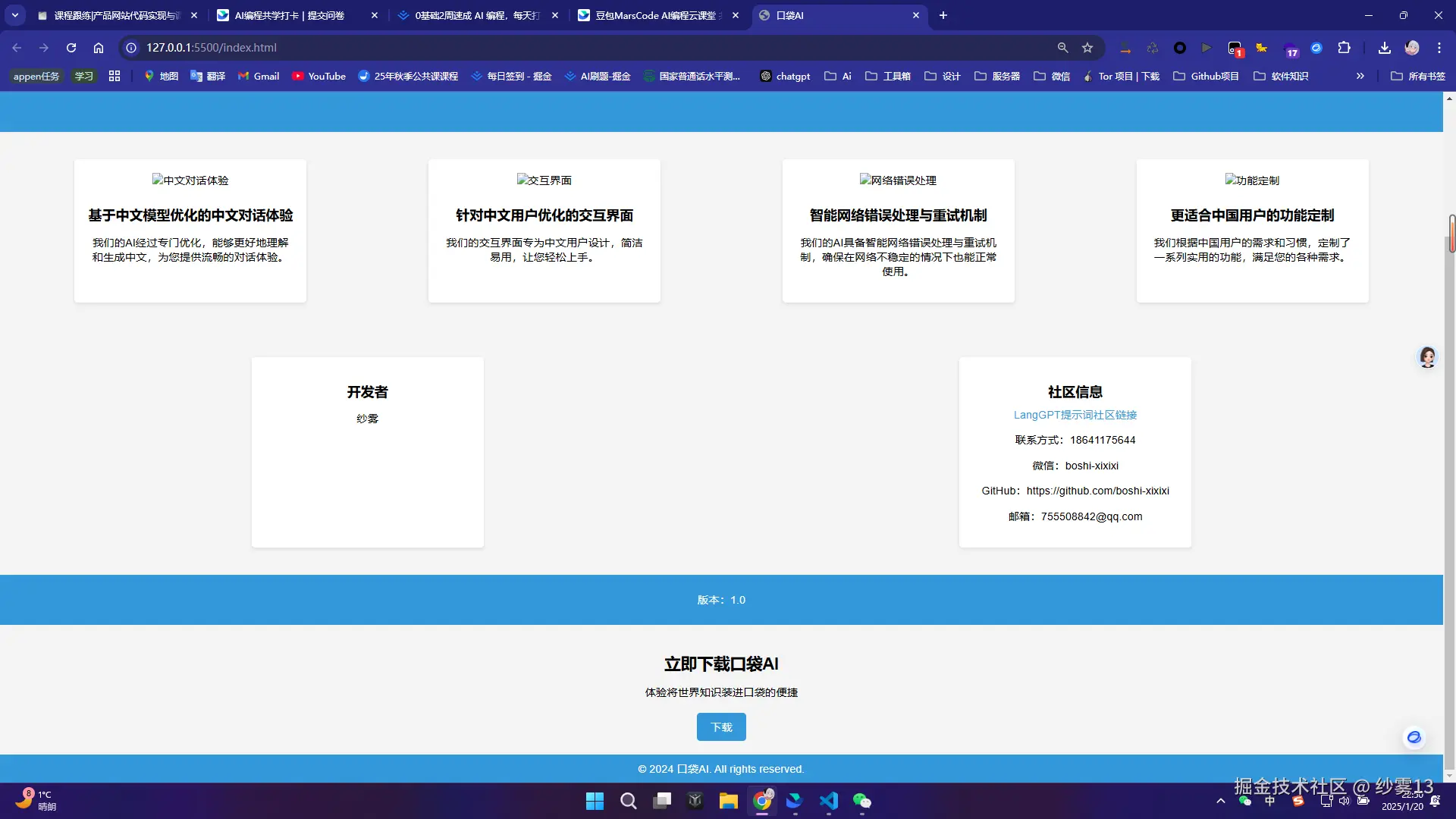This screenshot has height=819, width=1456.
Task: Open the 地图 bookmark
Action: (x=160, y=76)
